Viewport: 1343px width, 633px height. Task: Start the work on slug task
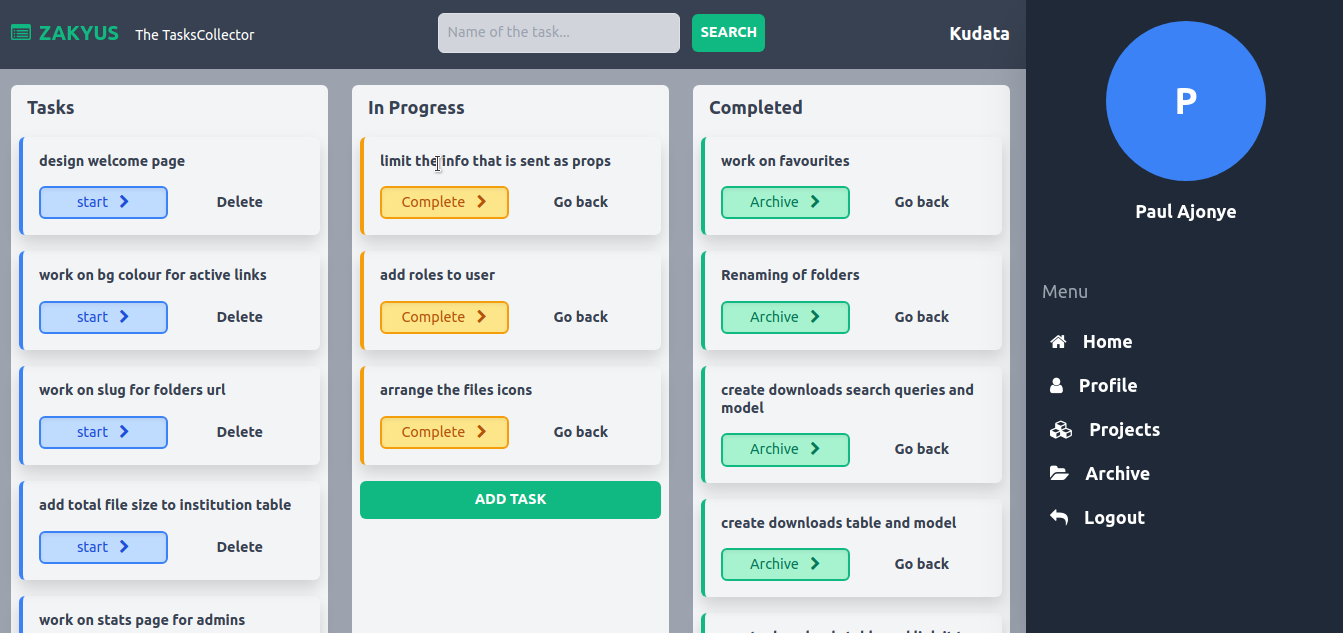[103, 432]
